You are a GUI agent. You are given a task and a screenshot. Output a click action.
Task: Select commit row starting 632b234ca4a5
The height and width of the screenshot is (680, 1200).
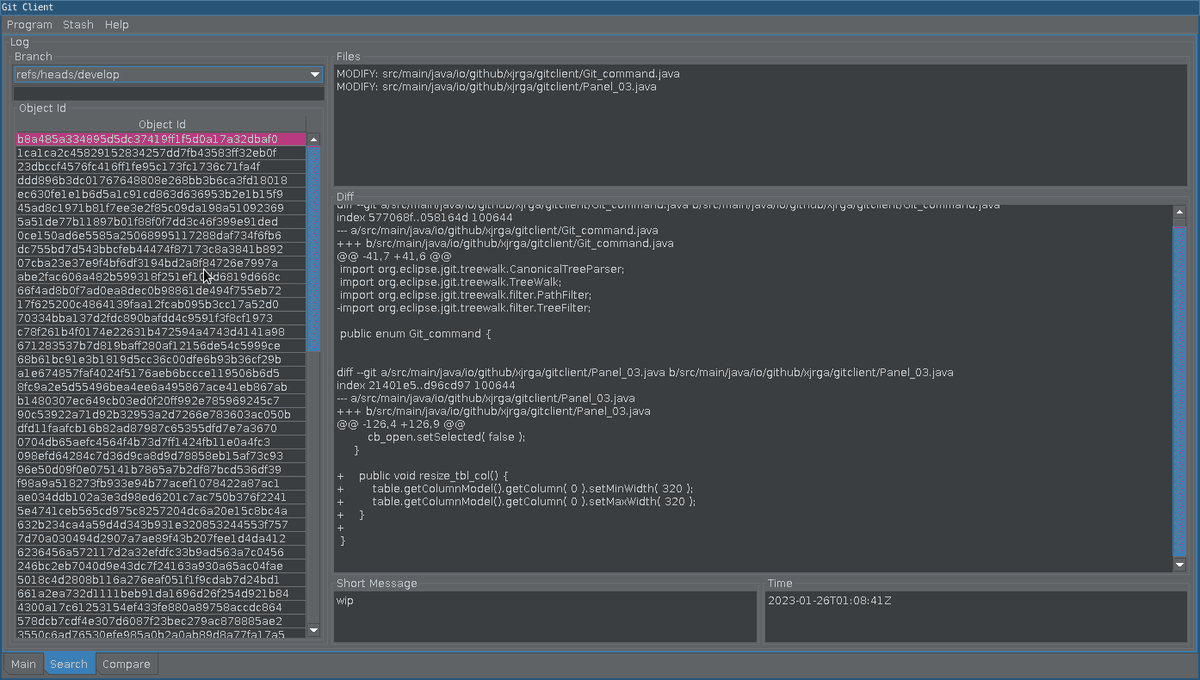[x=161, y=524]
